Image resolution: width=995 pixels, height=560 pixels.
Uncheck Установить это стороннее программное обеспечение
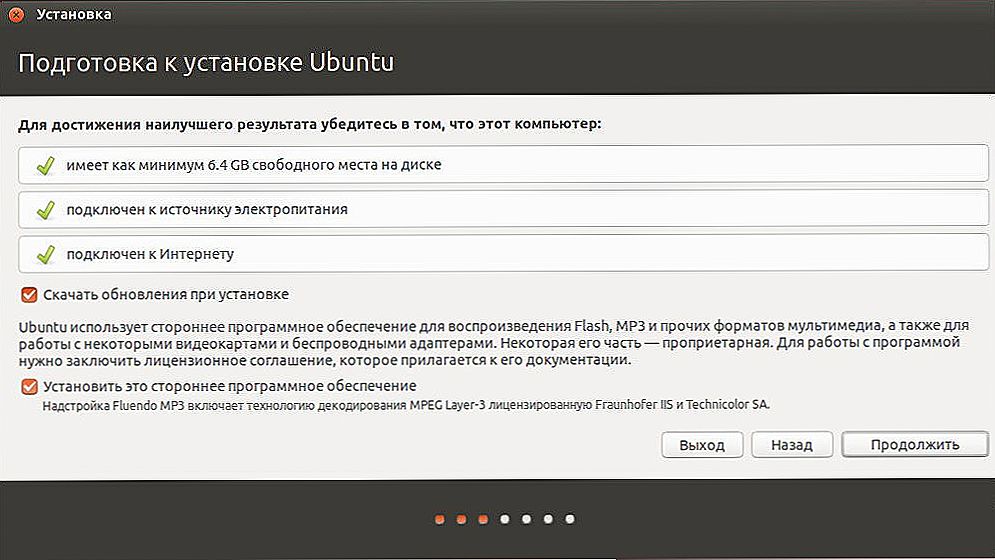[29, 386]
